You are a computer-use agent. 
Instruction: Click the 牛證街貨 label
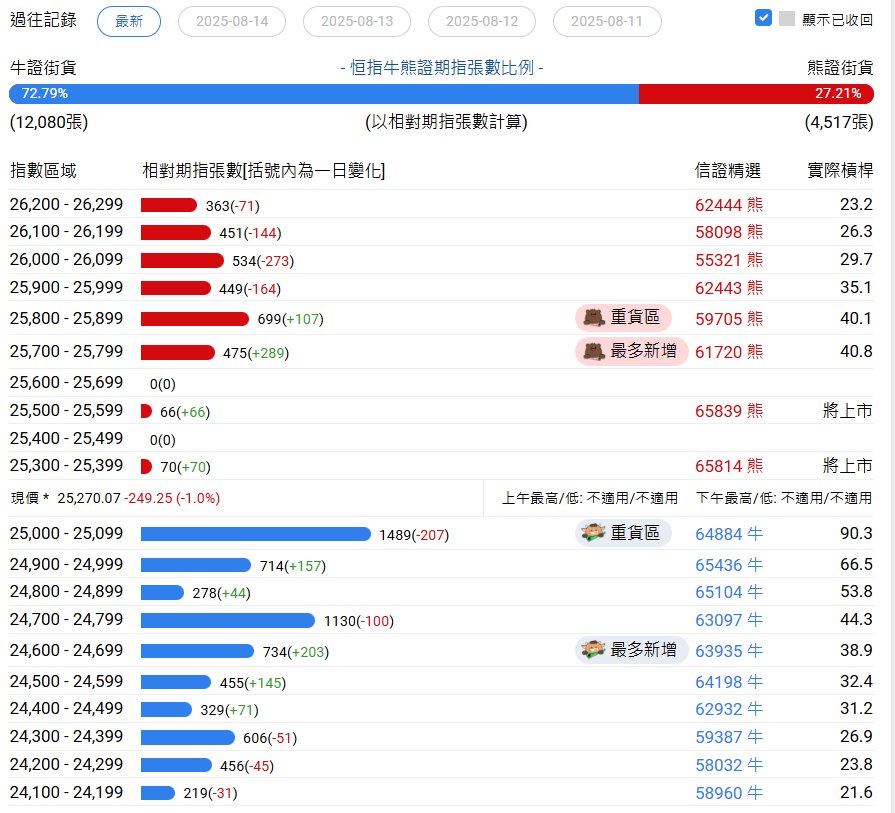(43, 68)
